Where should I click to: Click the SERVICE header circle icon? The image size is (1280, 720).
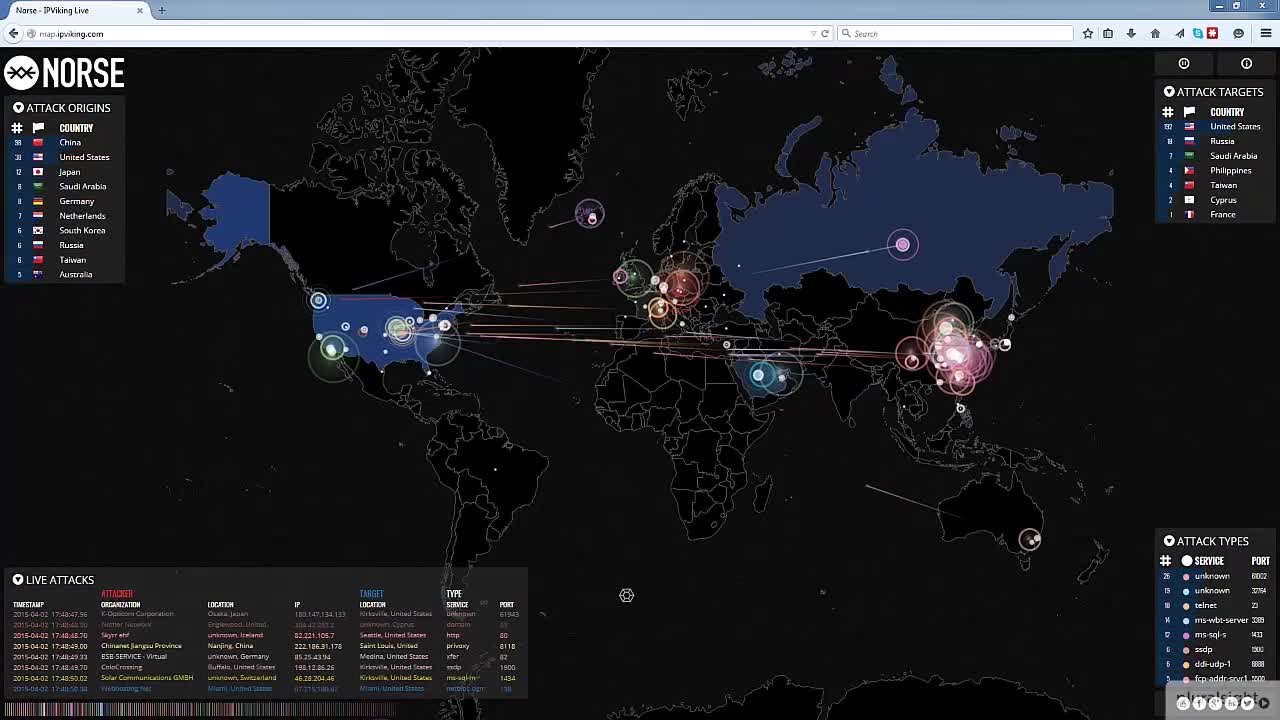1187,561
